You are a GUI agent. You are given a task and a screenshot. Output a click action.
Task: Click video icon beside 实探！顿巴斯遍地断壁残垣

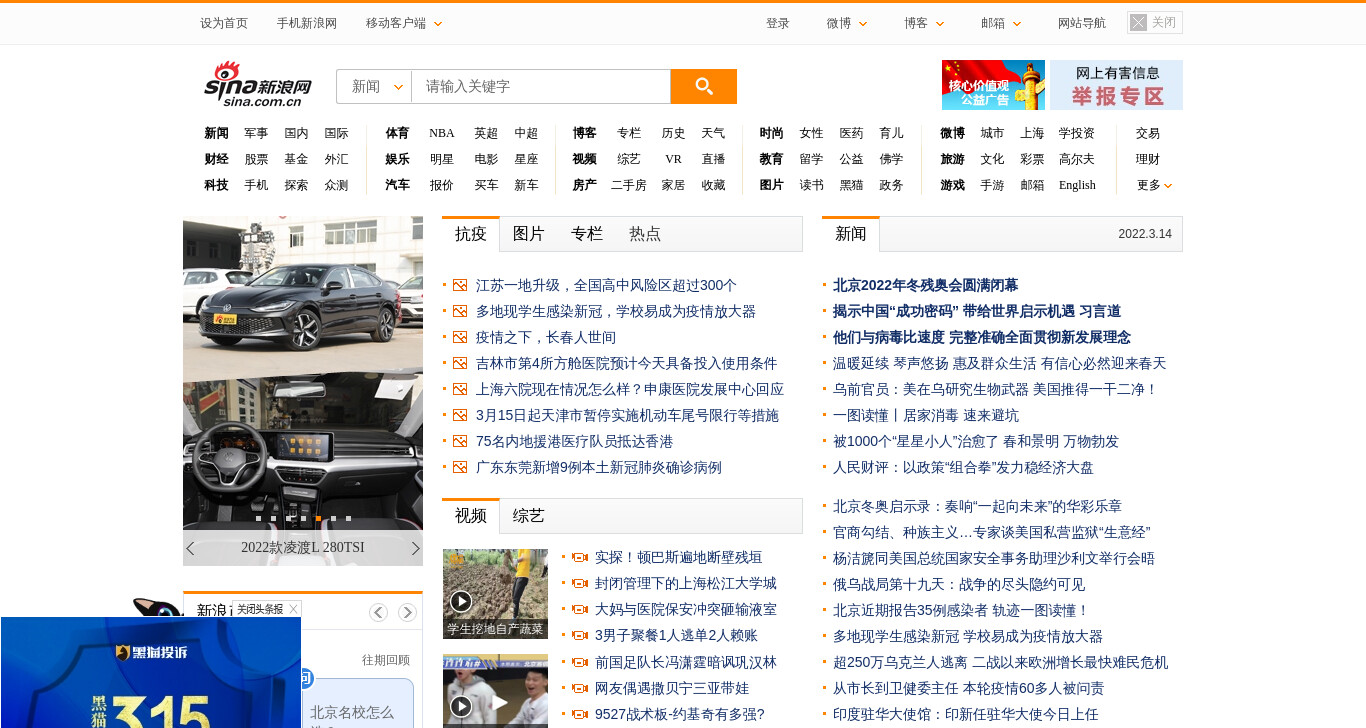pos(579,558)
